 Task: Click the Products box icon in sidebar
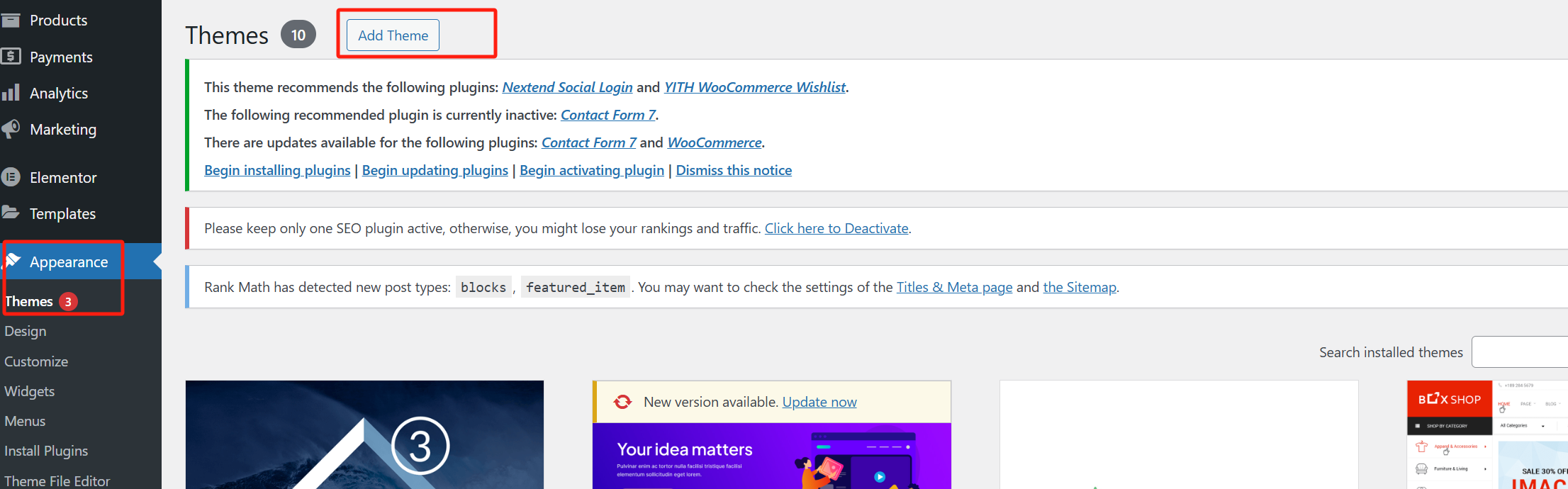(11, 20)
